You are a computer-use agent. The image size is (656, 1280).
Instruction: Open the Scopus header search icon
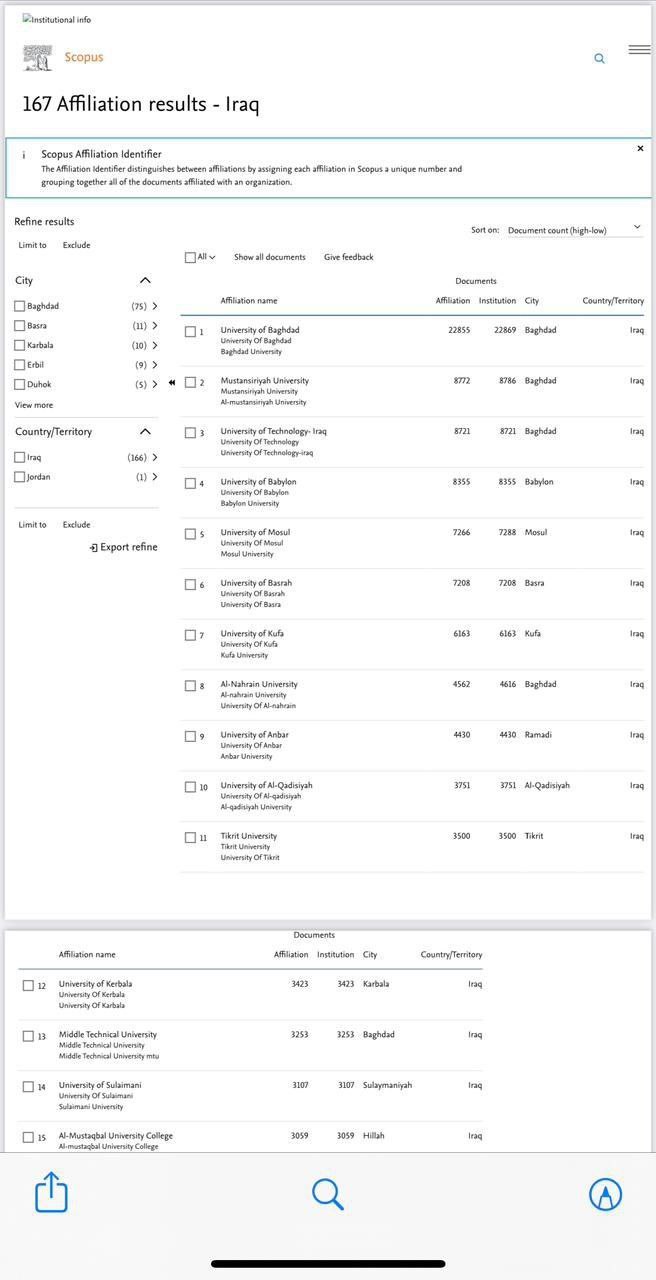(x=599, y=58)
